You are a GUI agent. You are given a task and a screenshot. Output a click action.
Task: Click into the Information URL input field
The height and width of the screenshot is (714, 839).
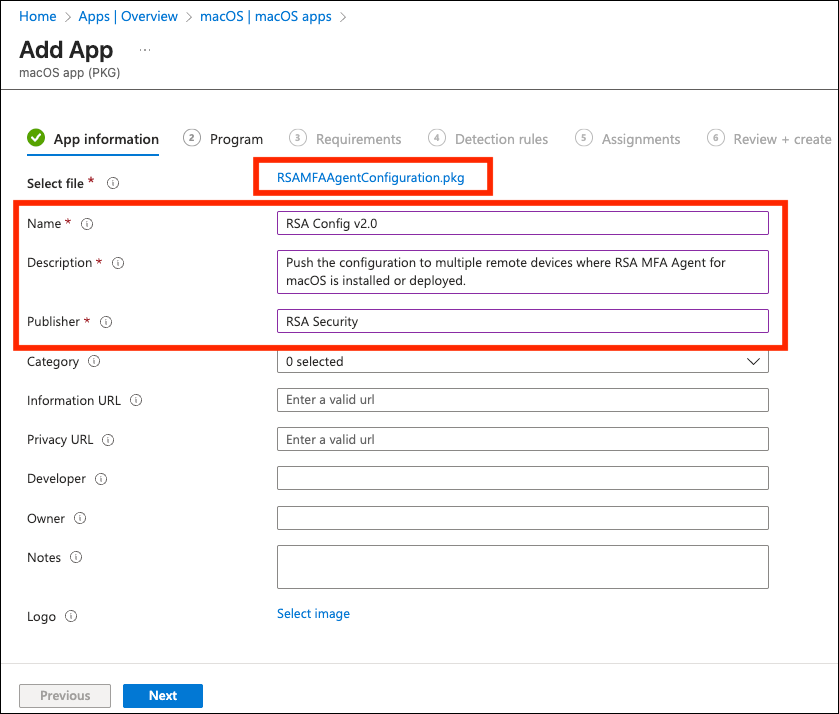[522, 400]
